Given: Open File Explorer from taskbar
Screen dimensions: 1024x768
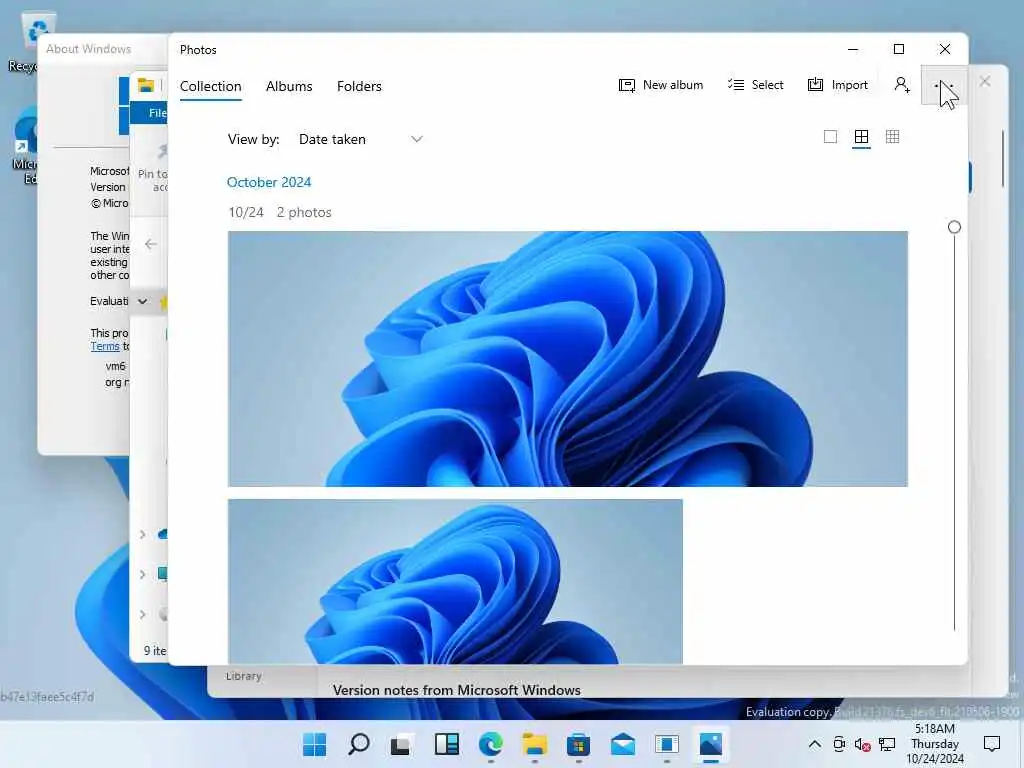Looking at the screenshot, I should point(534,744).
